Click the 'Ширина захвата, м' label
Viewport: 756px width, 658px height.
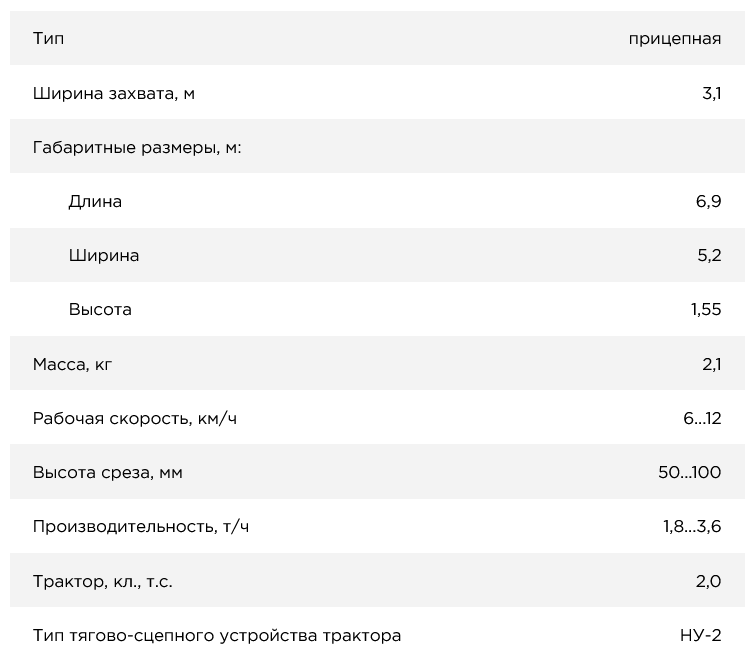point(113,94)
